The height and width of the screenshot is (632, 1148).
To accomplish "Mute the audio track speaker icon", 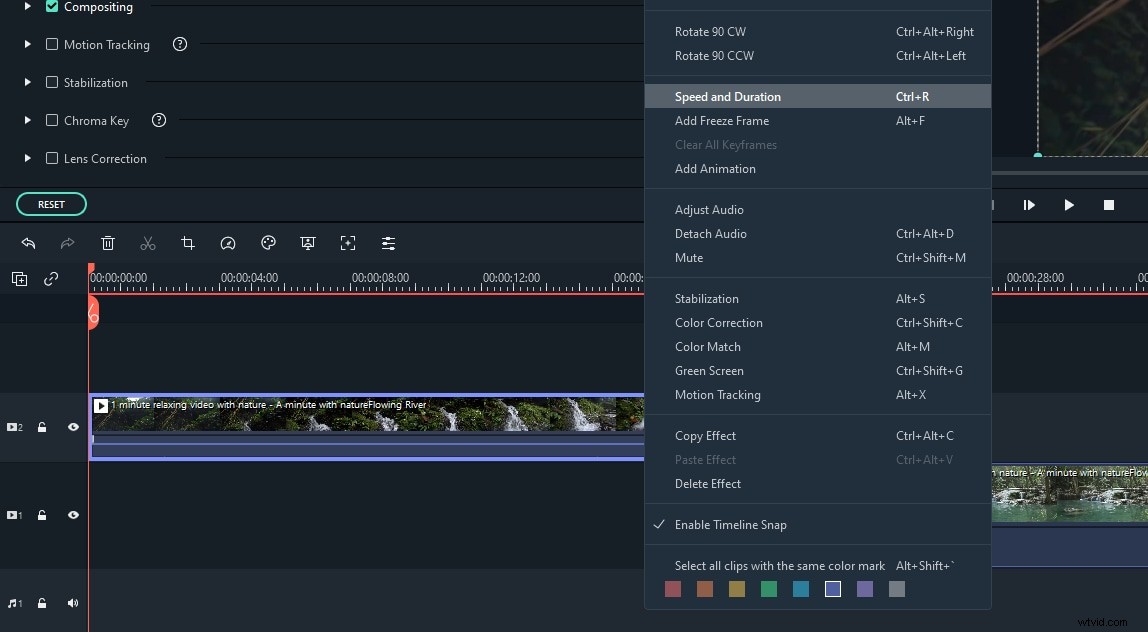I will click(x=72, y=602).
